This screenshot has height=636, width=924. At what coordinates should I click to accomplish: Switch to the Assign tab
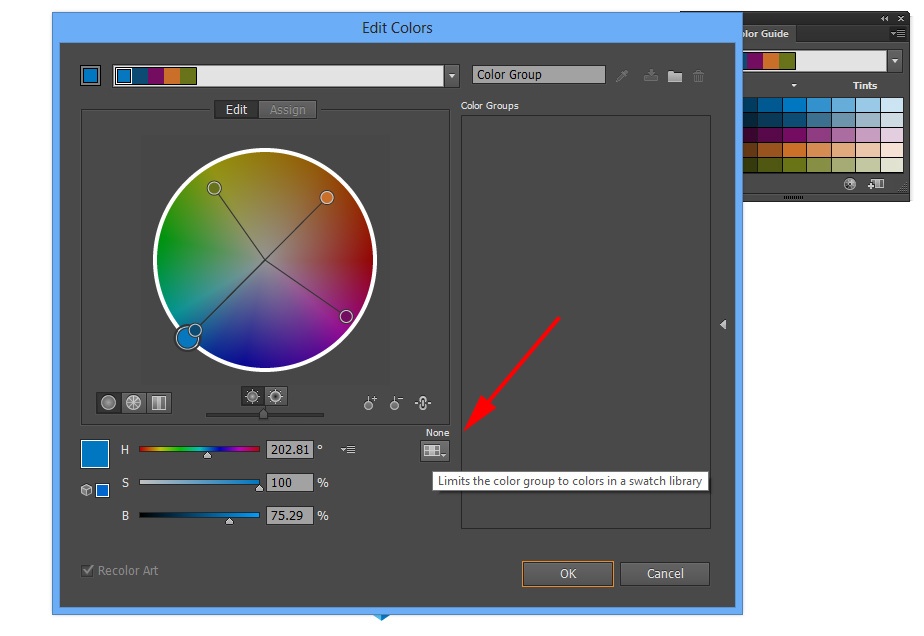point(288,110)
